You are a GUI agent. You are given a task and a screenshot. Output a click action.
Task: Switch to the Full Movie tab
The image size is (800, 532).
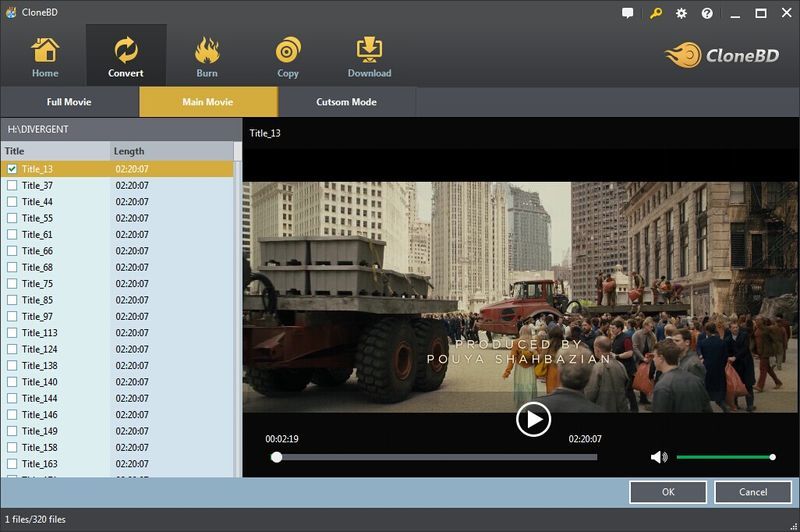69,102
